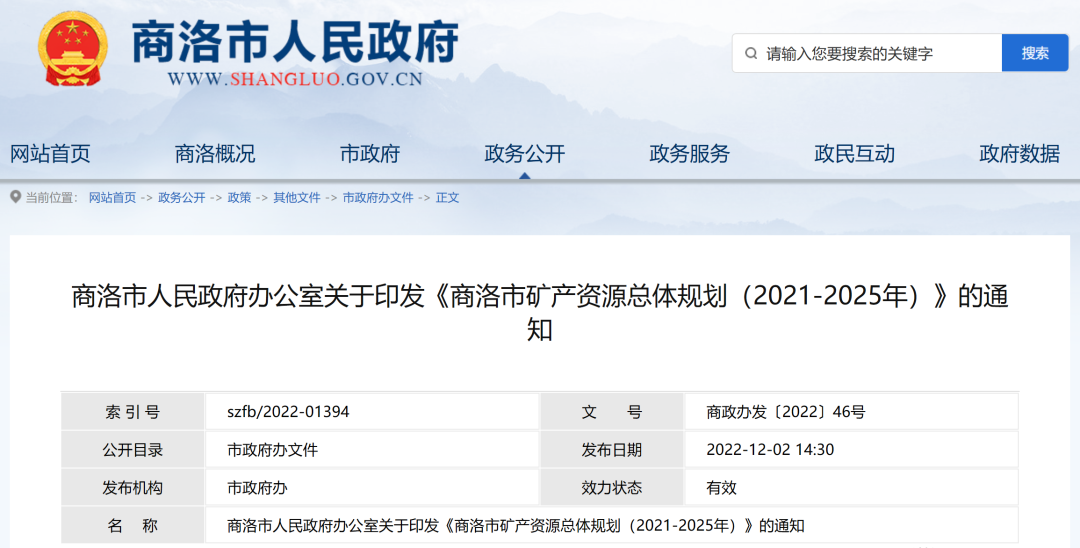This screenshot has height=548, width=1080.
Task: Open the 政府数据 navigation item
Action: [x=1019, y=154]
